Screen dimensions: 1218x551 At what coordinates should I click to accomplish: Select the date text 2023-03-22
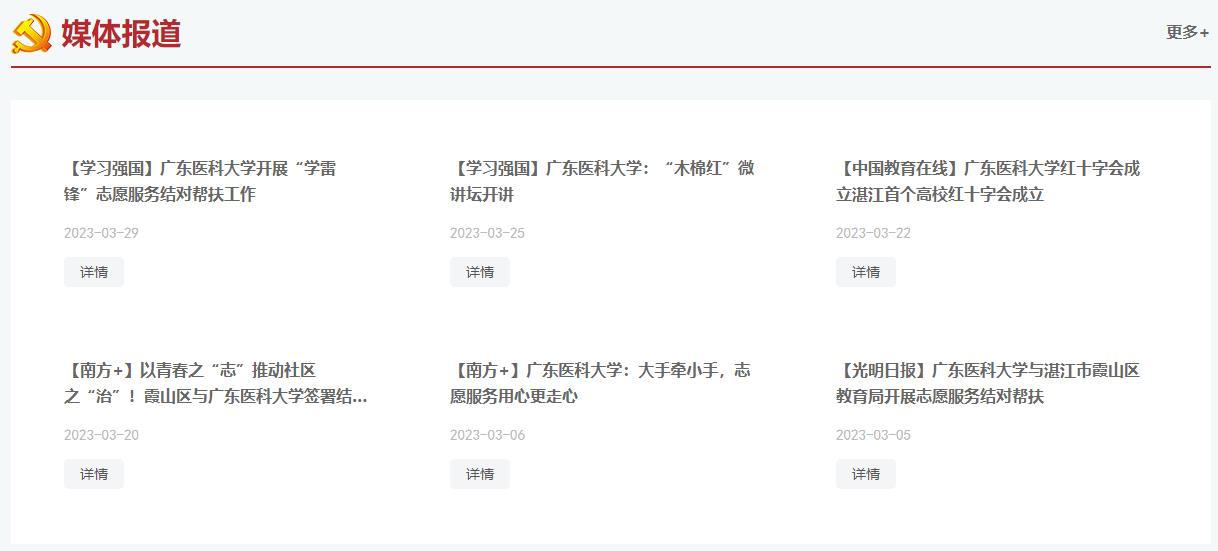873,233
